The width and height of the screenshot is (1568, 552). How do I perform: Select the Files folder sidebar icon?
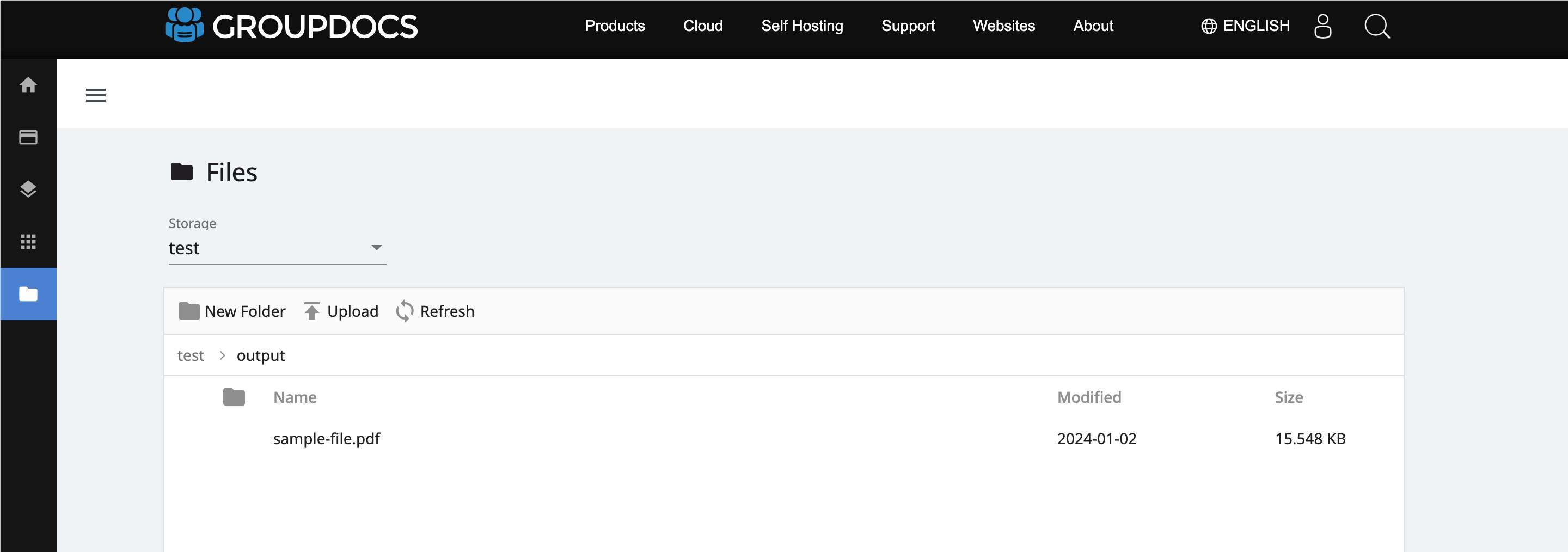28,294
